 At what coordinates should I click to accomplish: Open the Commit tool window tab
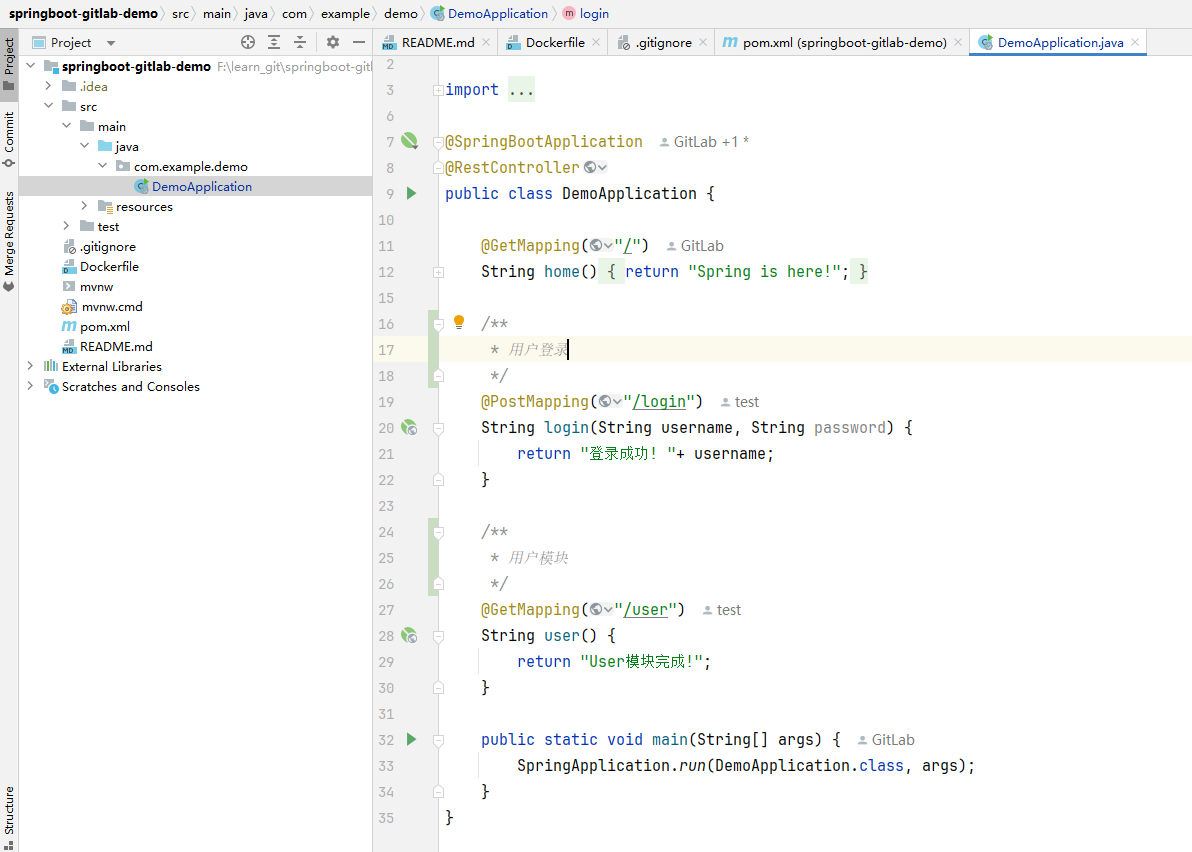(x=9, y=140)
